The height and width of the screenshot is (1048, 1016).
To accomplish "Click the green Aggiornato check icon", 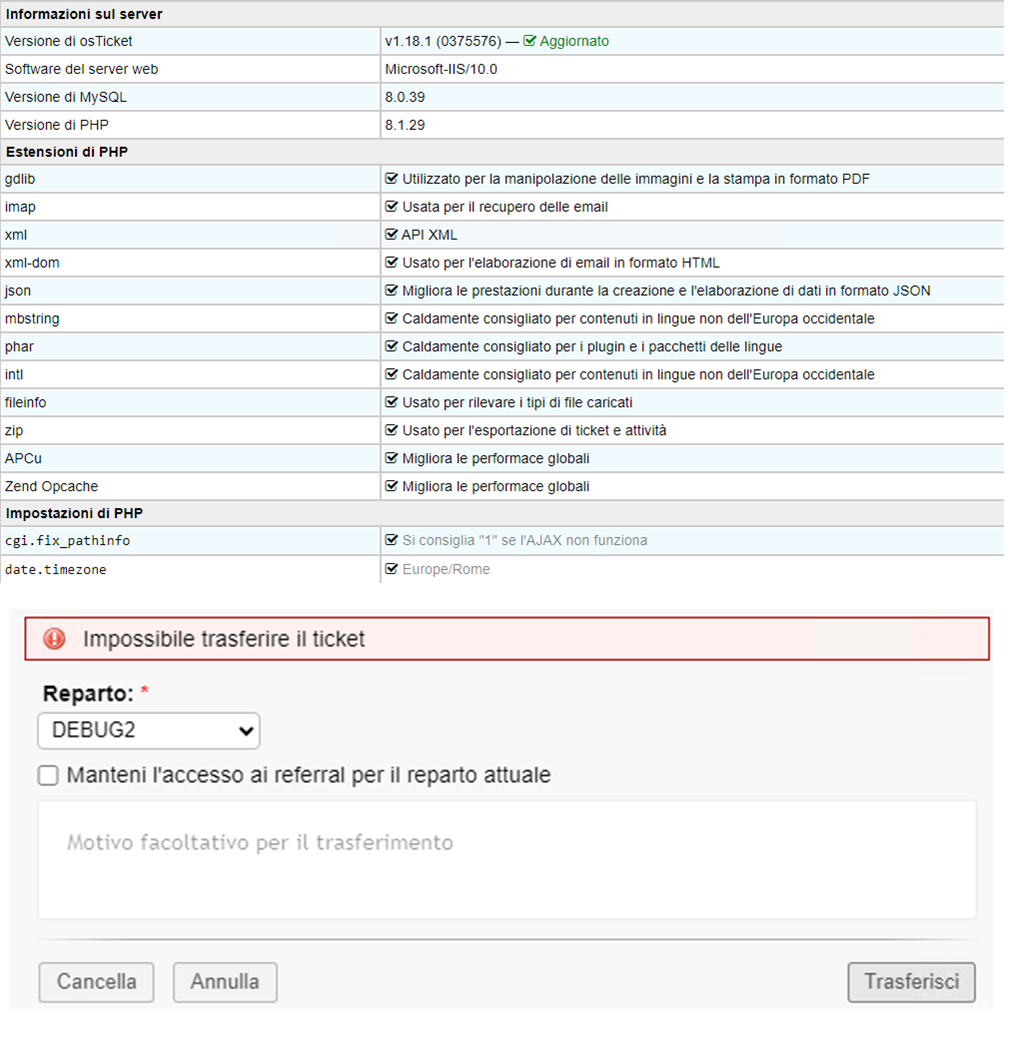I will pos(529,41).
